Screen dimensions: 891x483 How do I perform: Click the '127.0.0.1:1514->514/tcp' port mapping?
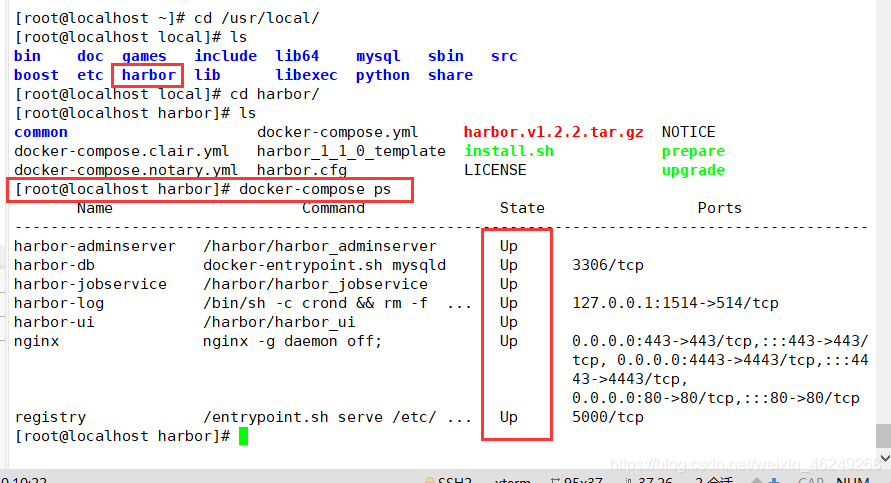675,303
